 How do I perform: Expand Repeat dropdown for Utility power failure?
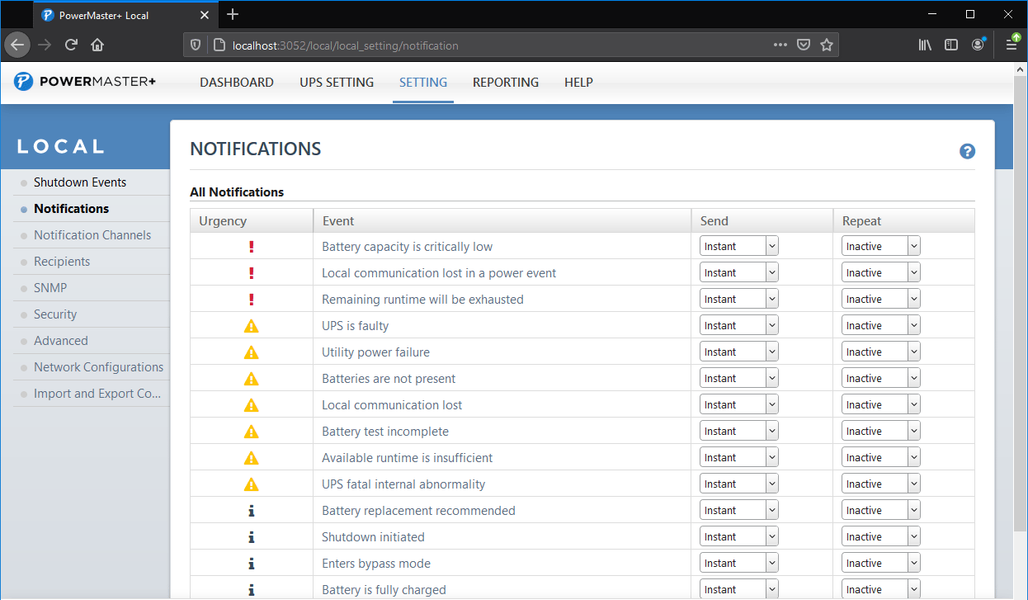click(881, 352)
